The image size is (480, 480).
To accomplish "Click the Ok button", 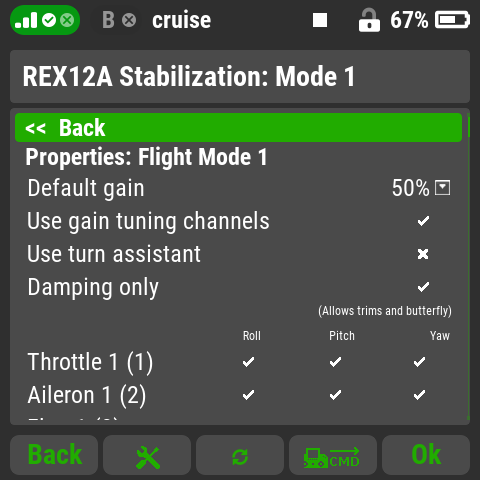I will point(426,455).
